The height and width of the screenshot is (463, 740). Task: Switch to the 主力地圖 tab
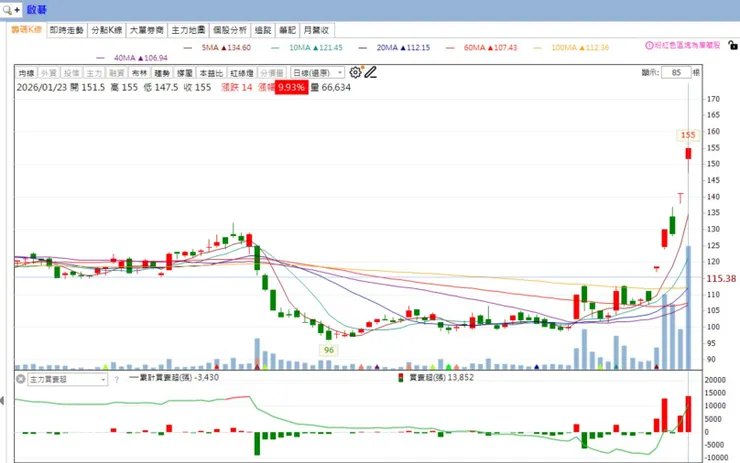tap(188, 30)
